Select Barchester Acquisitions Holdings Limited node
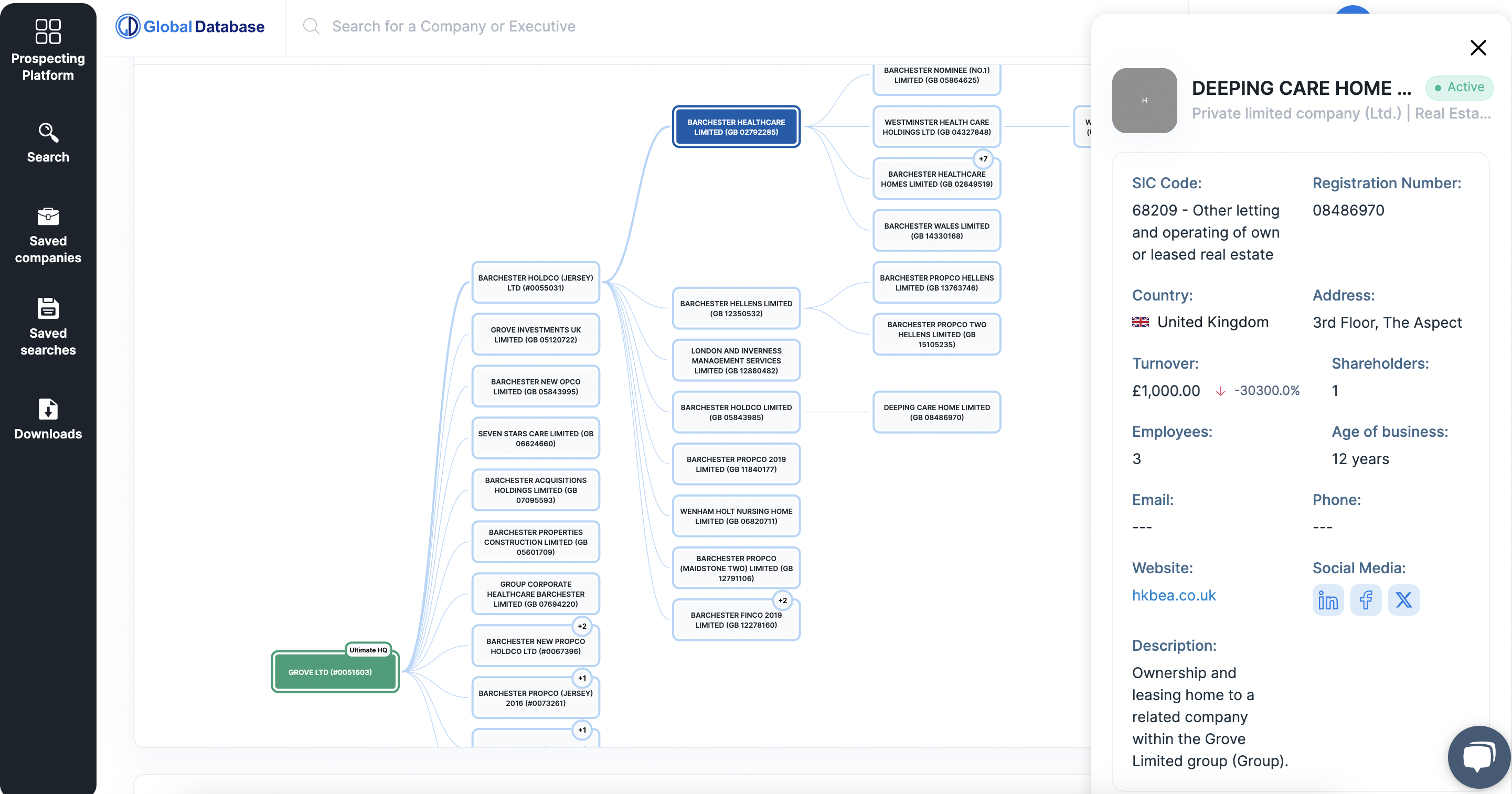Screen dimensions: 1512x794 click(535, 490)
